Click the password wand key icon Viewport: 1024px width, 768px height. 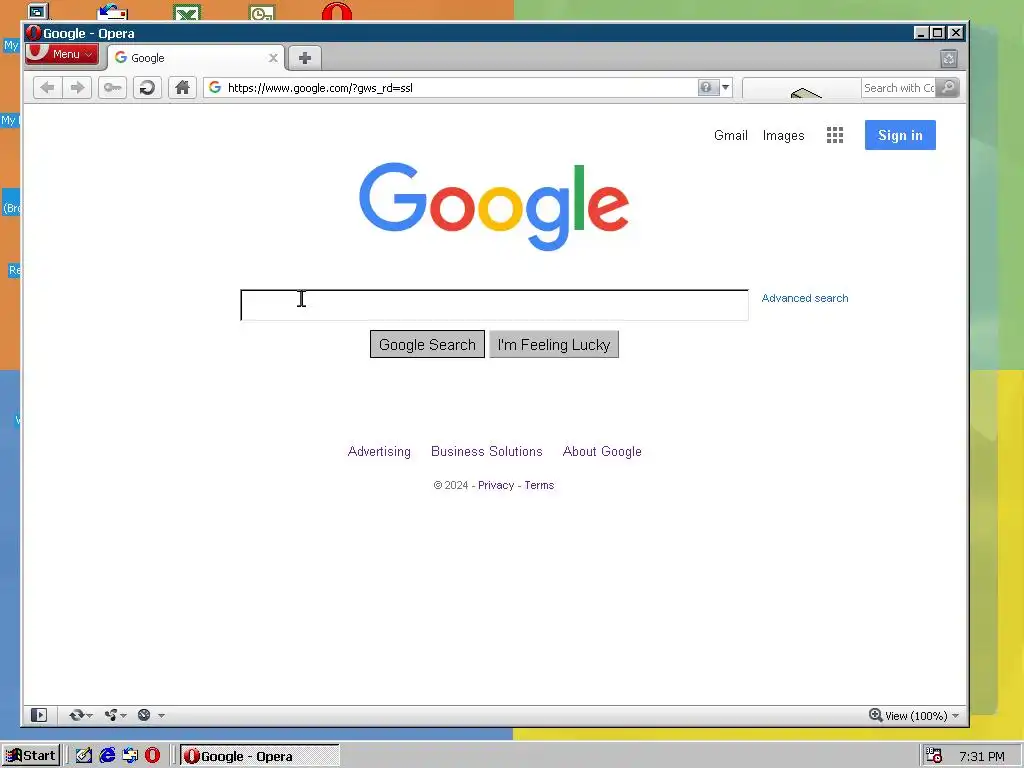112,88
